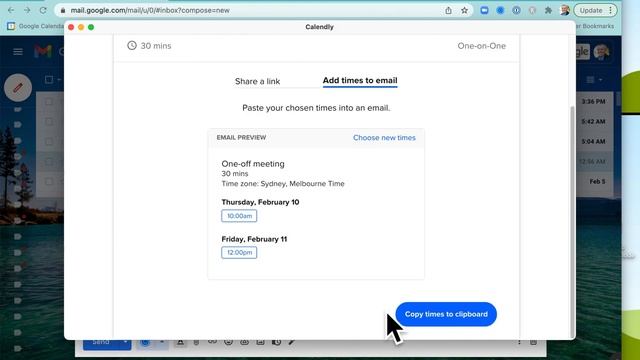Screen dimensions: 640x360
Task: Open the Google Calendar bookmark
Action: (35, 26)
